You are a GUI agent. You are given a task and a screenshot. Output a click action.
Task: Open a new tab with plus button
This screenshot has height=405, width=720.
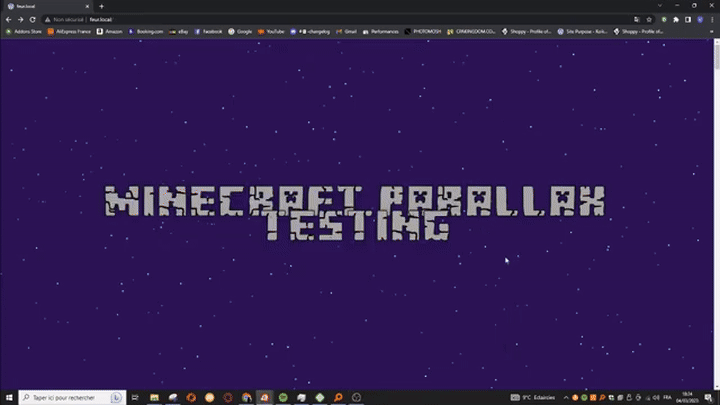[x=101, y=6]
